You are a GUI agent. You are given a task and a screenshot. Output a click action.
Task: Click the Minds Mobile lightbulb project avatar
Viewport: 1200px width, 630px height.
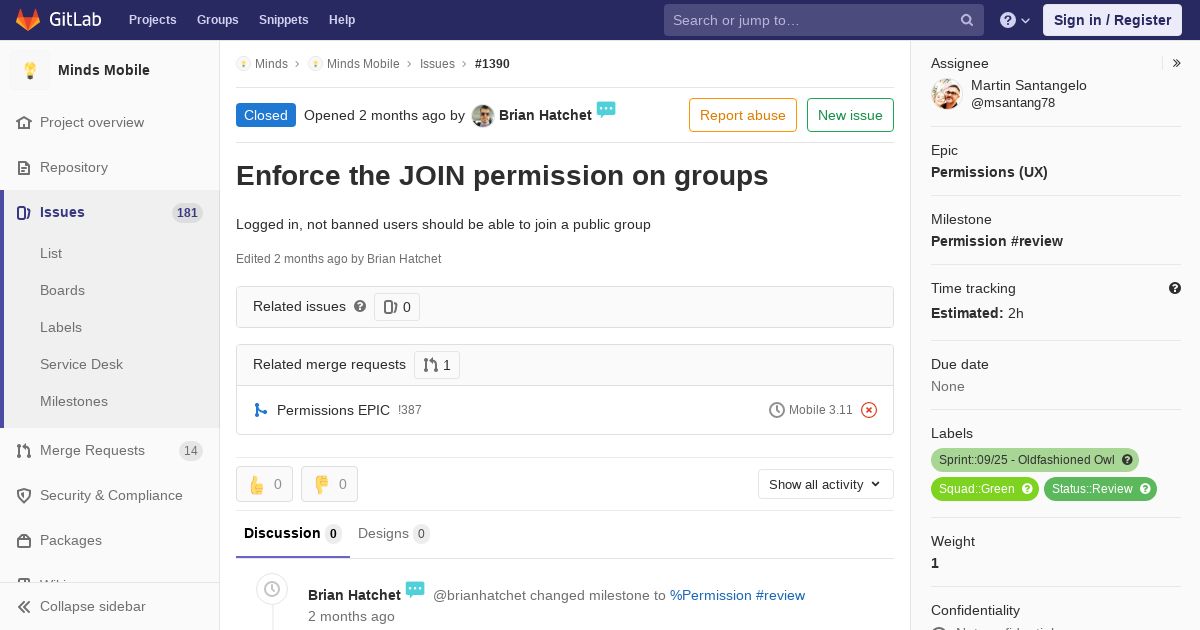click(30, 70)
